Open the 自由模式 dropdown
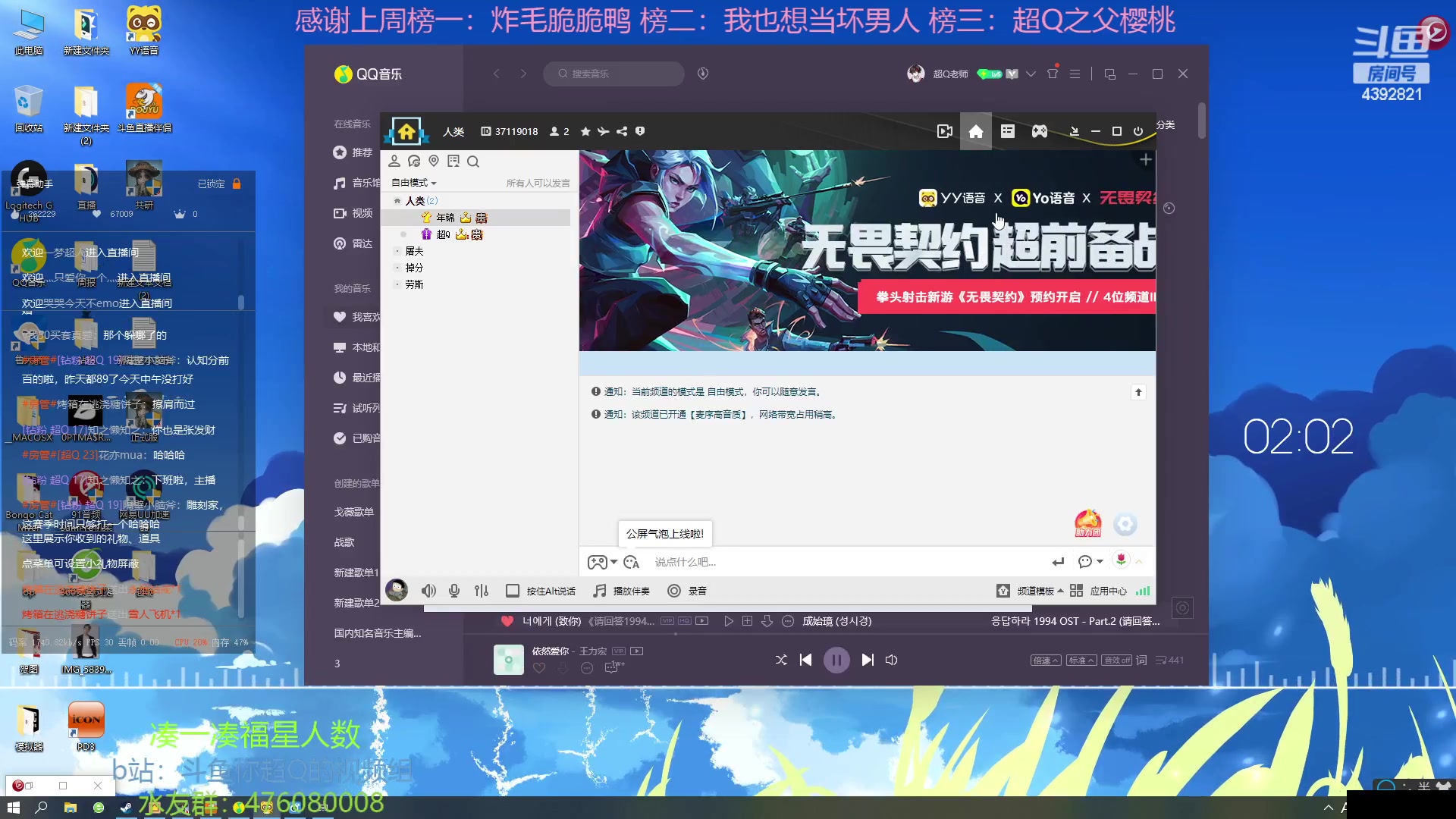 point(413,183)
